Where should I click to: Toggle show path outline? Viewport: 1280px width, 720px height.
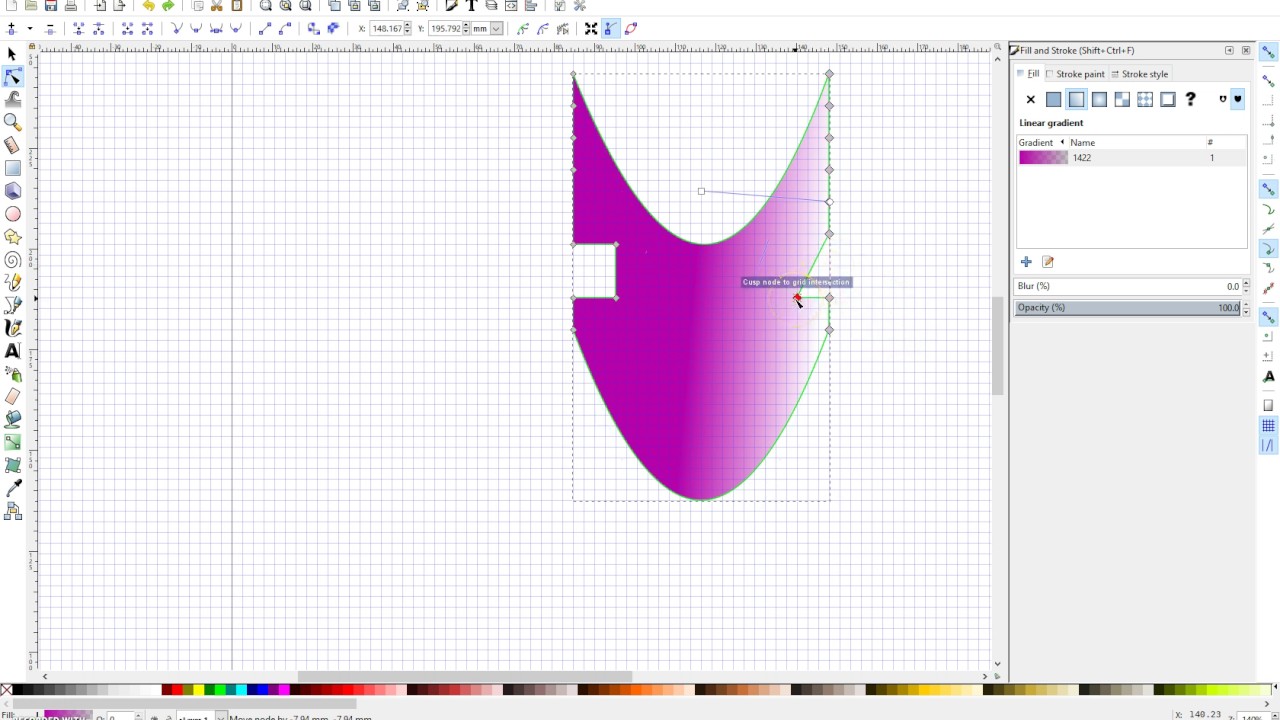(x=631, y=29)
